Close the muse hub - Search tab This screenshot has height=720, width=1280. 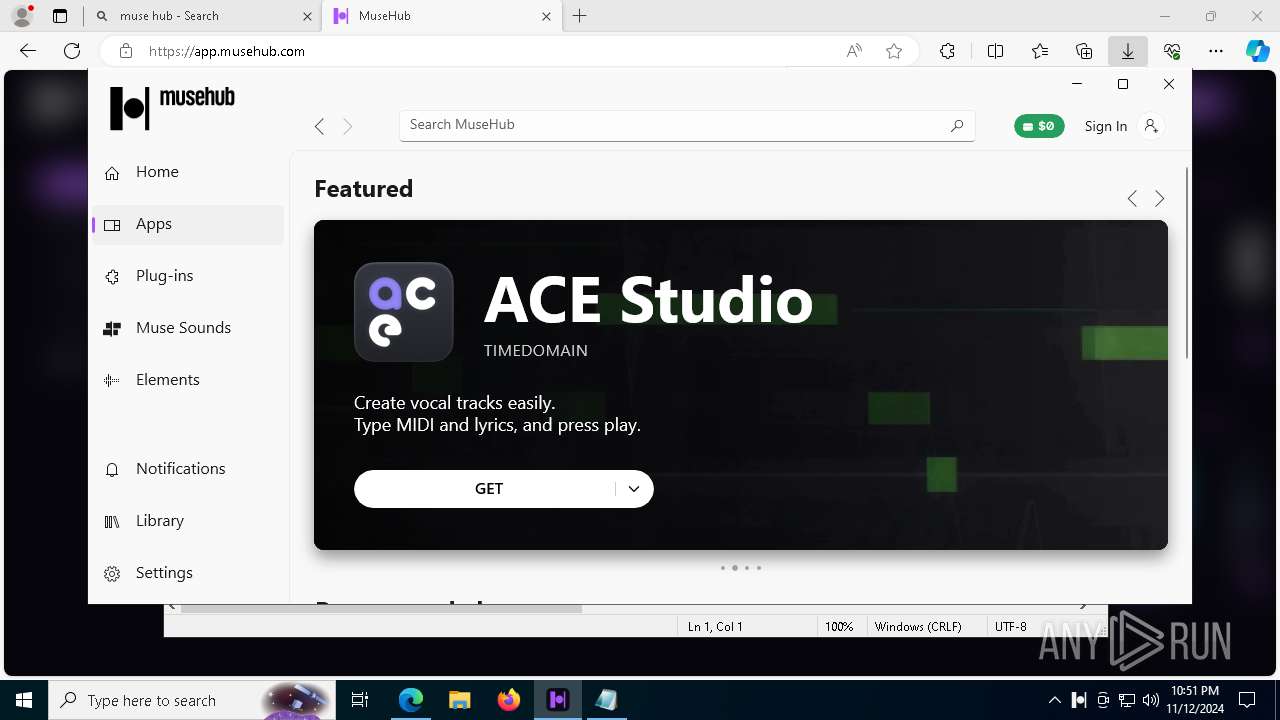click(307, 16)
